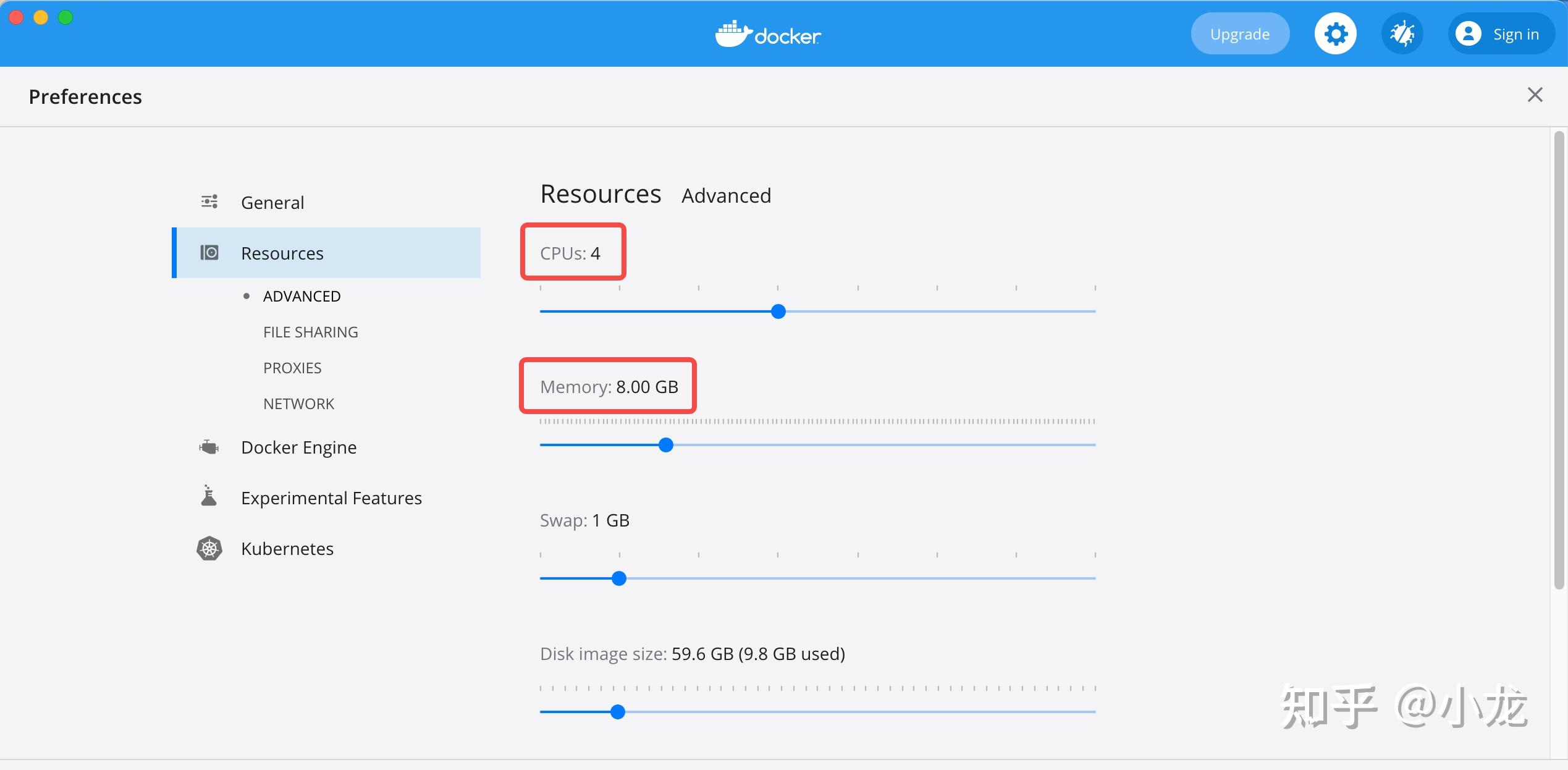This screenshot has width=1568, height=770.
Task: Open the Docker Engine preferences tab
Action: pyautogui.click(x=298, y=447)
